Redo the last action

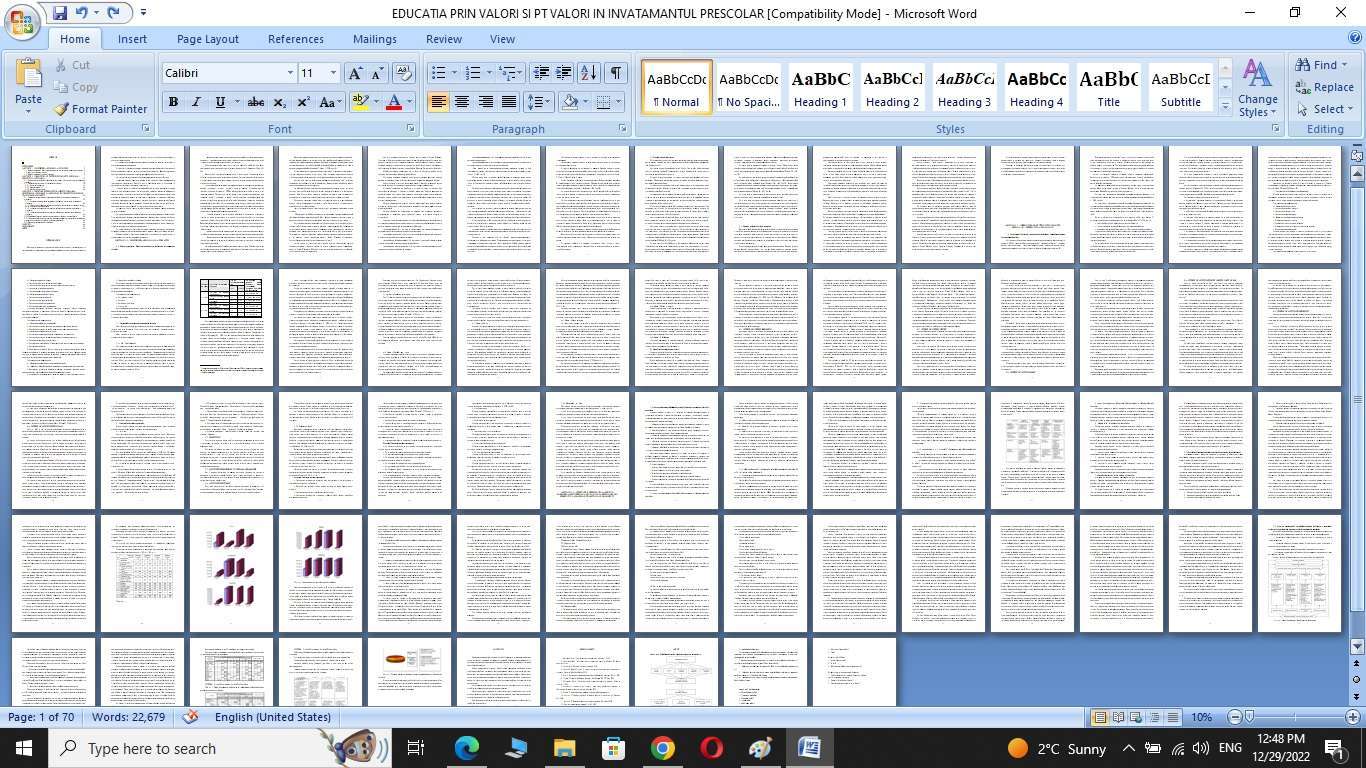[x=113, y=13]
